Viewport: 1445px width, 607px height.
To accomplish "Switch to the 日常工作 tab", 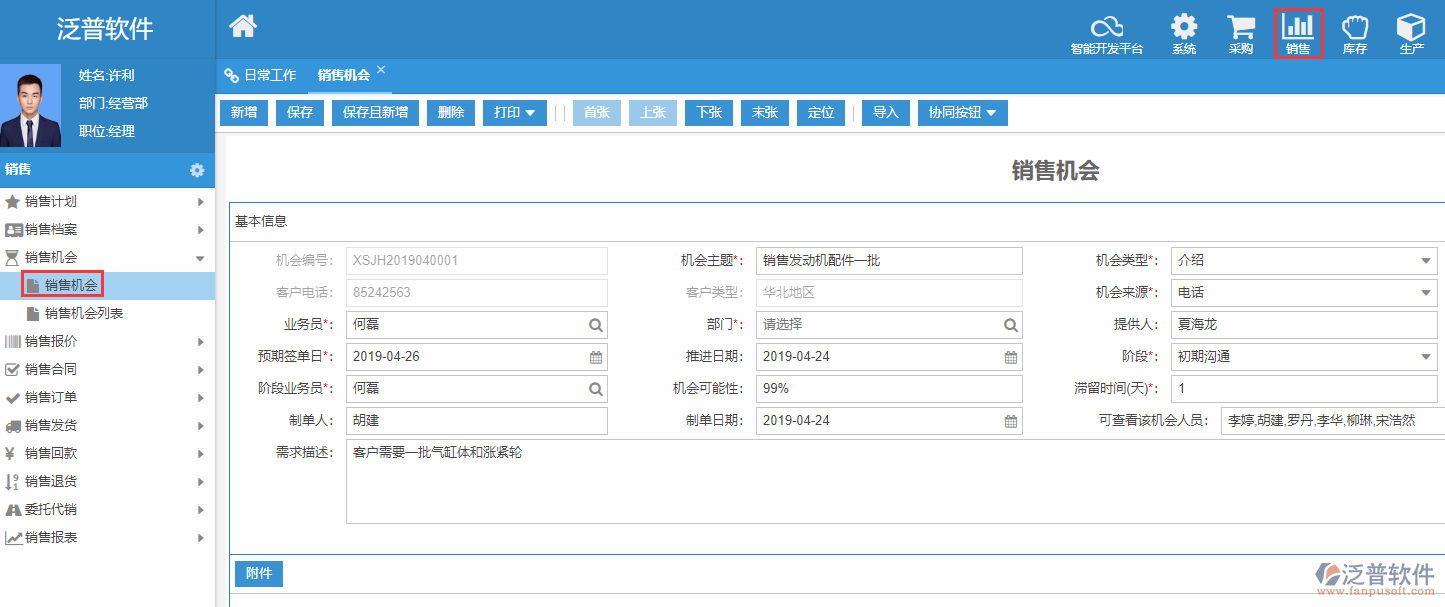I will click(261, 75).
